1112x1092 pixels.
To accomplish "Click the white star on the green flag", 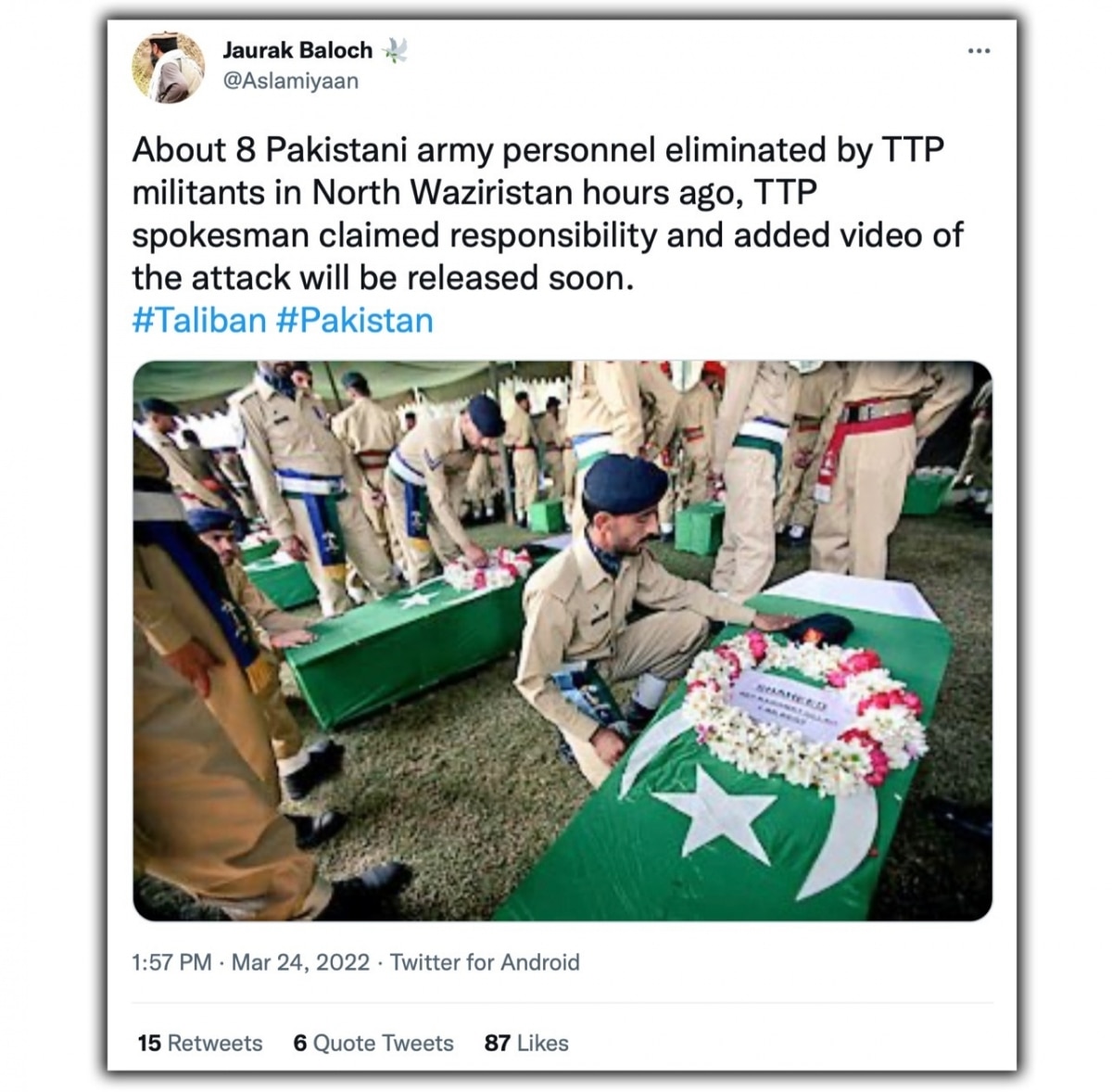I will click(x=714, y=813).
